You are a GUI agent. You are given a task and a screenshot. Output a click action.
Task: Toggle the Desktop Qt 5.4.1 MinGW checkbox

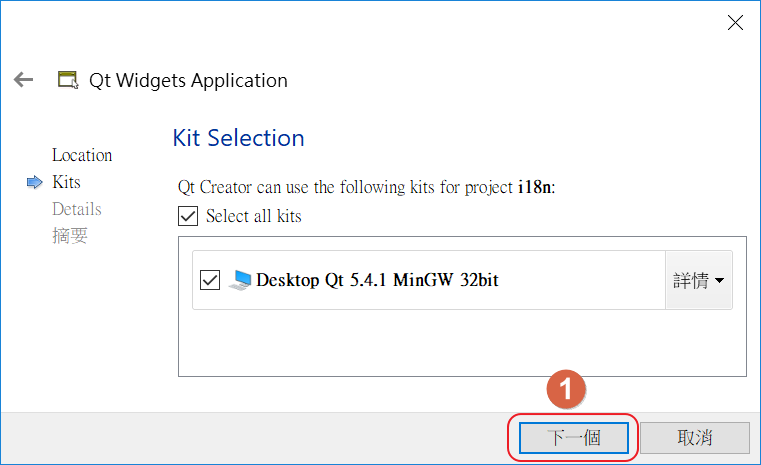tap(210, 280)
